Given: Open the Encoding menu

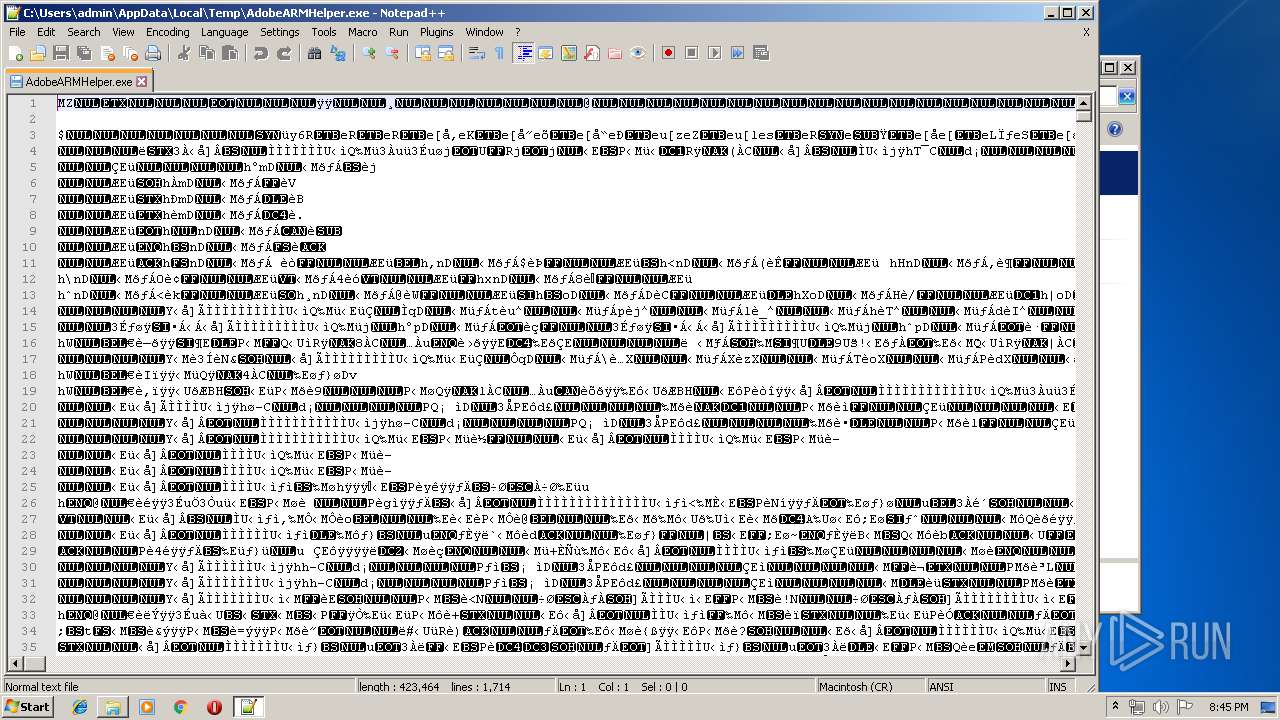Looking at the screenshot, I should (x=167, y=32).
